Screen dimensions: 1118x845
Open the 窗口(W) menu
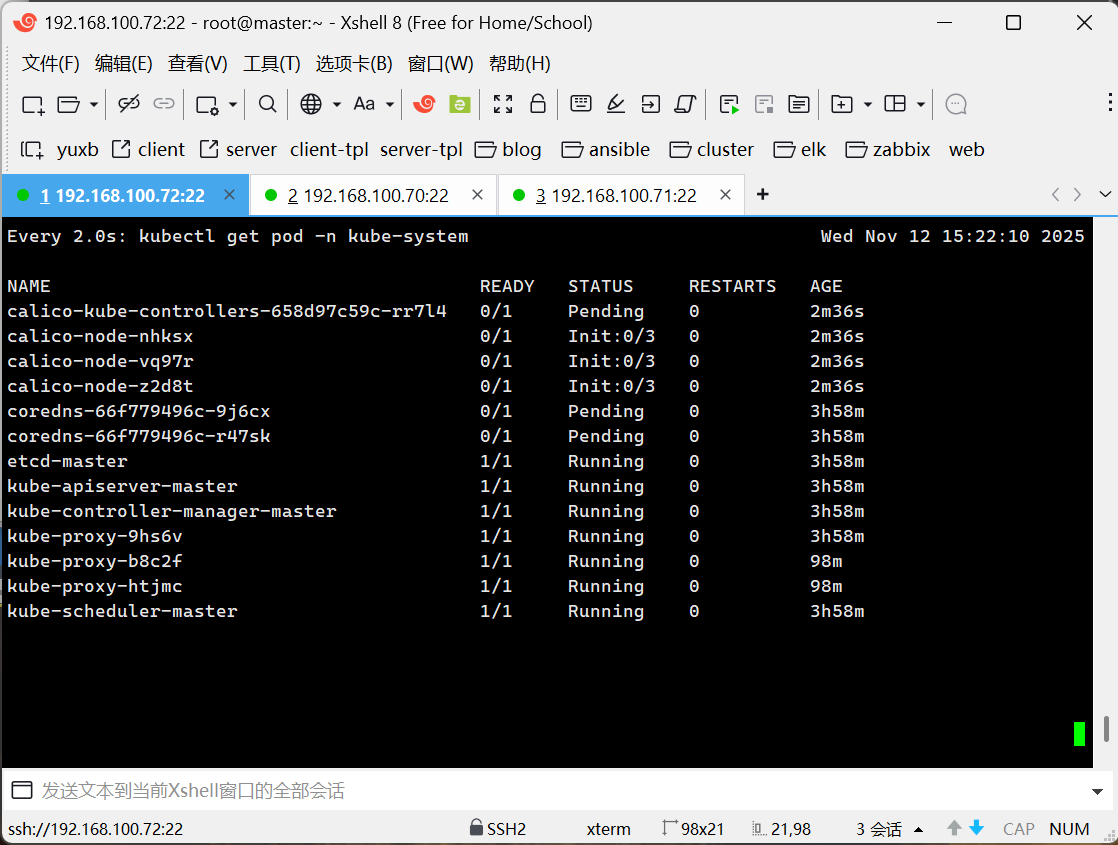point(441,63)
